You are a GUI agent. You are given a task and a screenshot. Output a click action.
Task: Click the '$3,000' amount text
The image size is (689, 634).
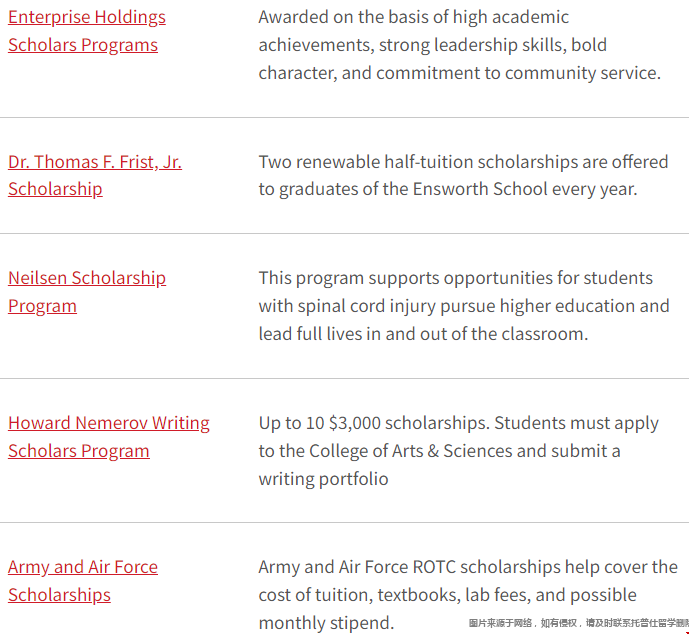(x=355, y=423)
